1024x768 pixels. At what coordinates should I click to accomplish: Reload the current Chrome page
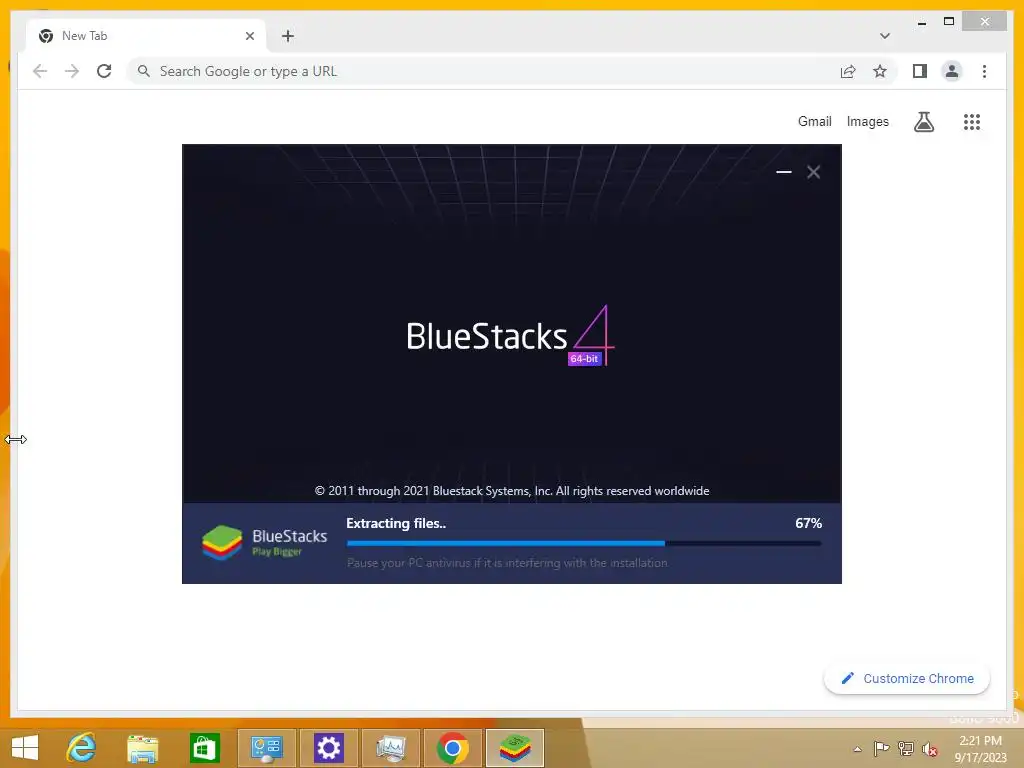(104, 71)
